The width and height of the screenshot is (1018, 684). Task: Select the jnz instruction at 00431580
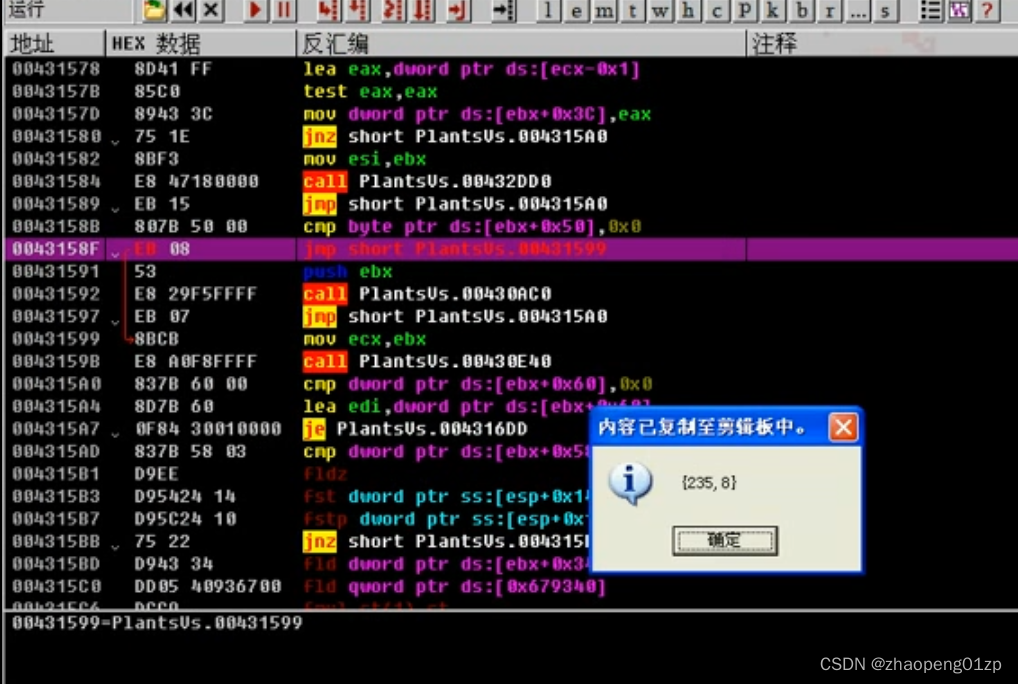(455, 136)
